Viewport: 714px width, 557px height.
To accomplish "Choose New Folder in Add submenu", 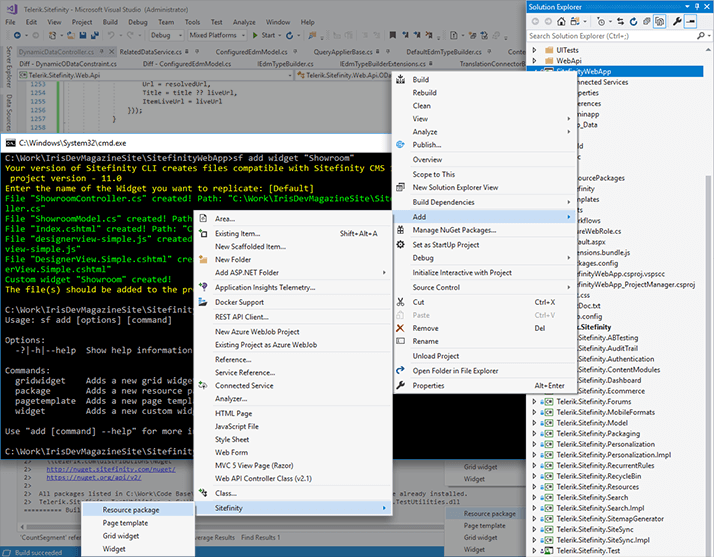I will (293, 259).
